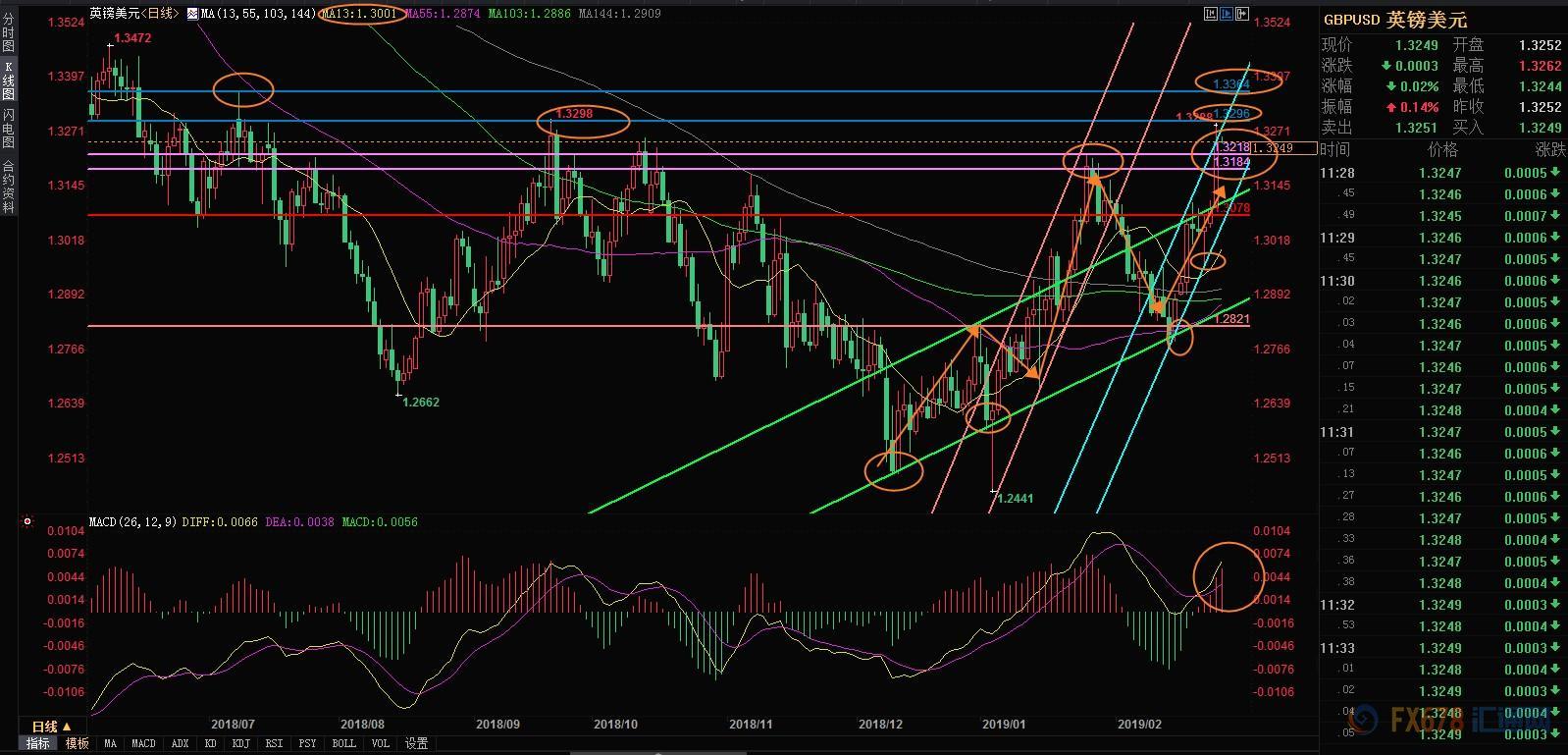Switch to the K线图 side tab
This screenshot has width=1568, height=755.
pyautogui.click(x=8, y=81)
